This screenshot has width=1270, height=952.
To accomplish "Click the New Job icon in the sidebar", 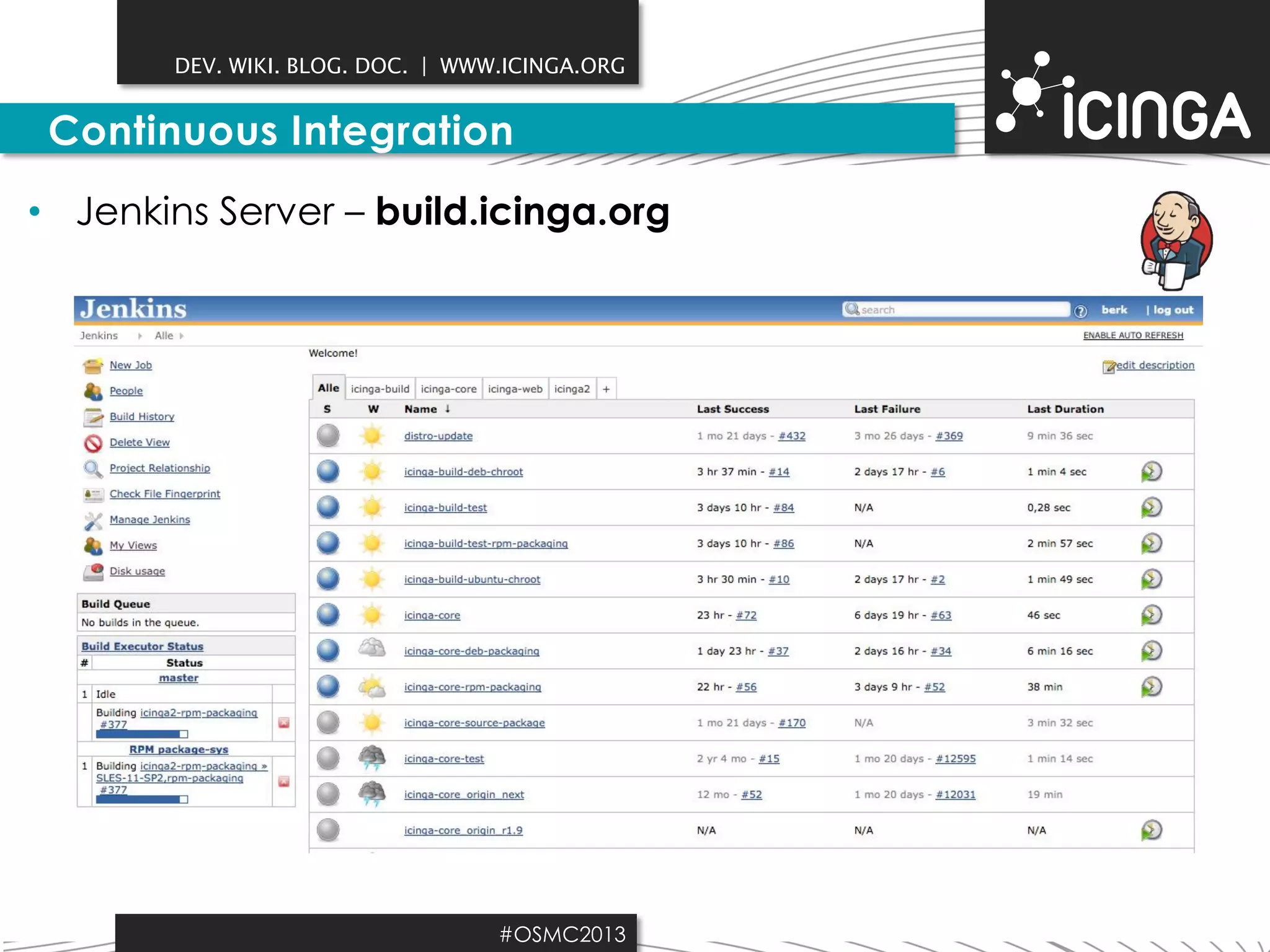I will pos(93,366).
